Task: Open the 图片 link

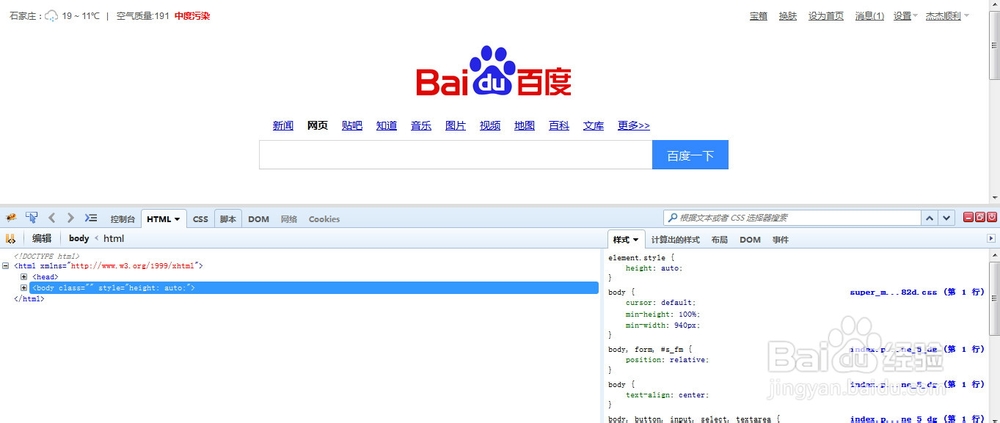Action: pyautogui.click(x=455, y=126)
